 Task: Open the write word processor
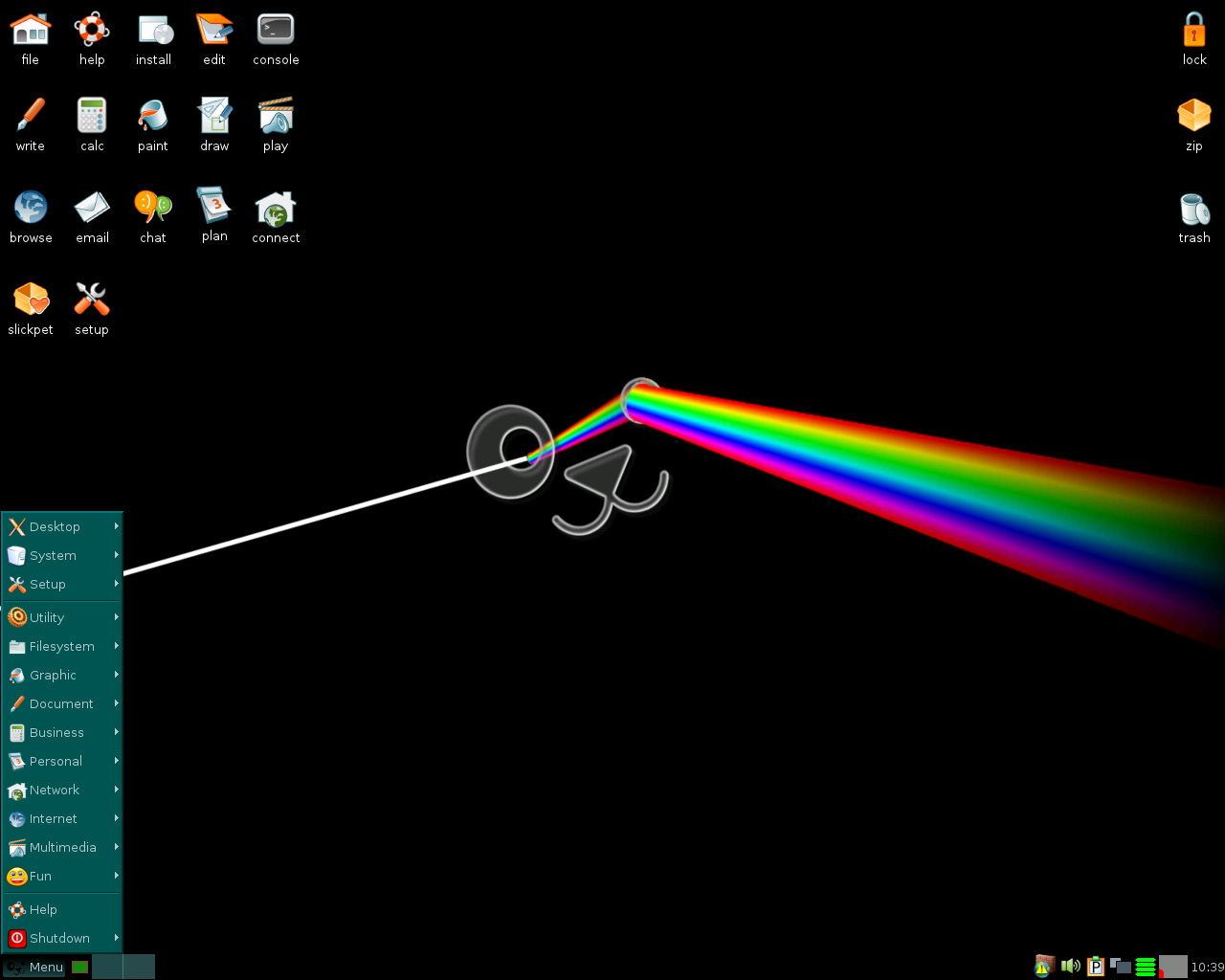pos(30,115)
